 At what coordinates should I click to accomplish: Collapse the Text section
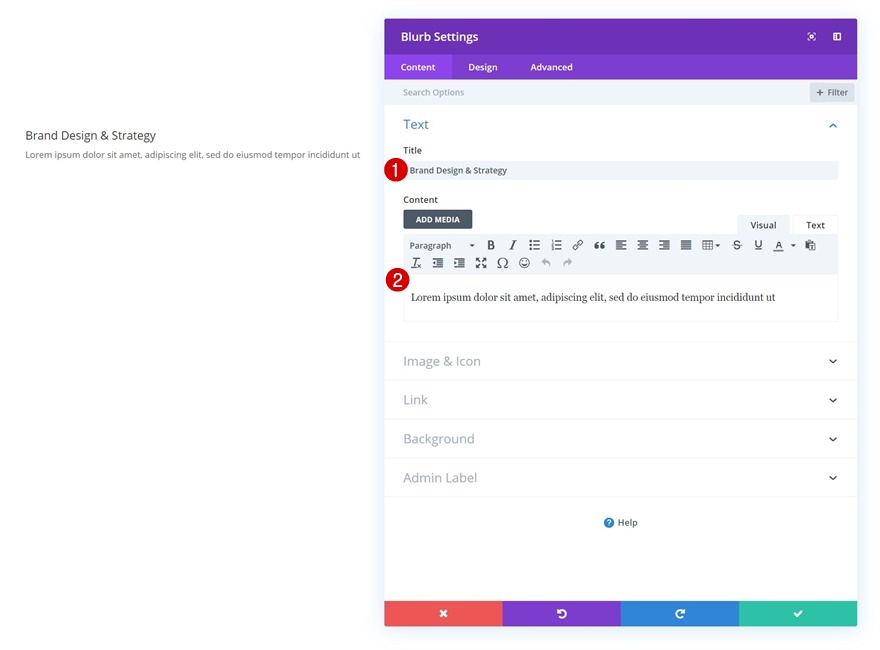coord(833,125)
